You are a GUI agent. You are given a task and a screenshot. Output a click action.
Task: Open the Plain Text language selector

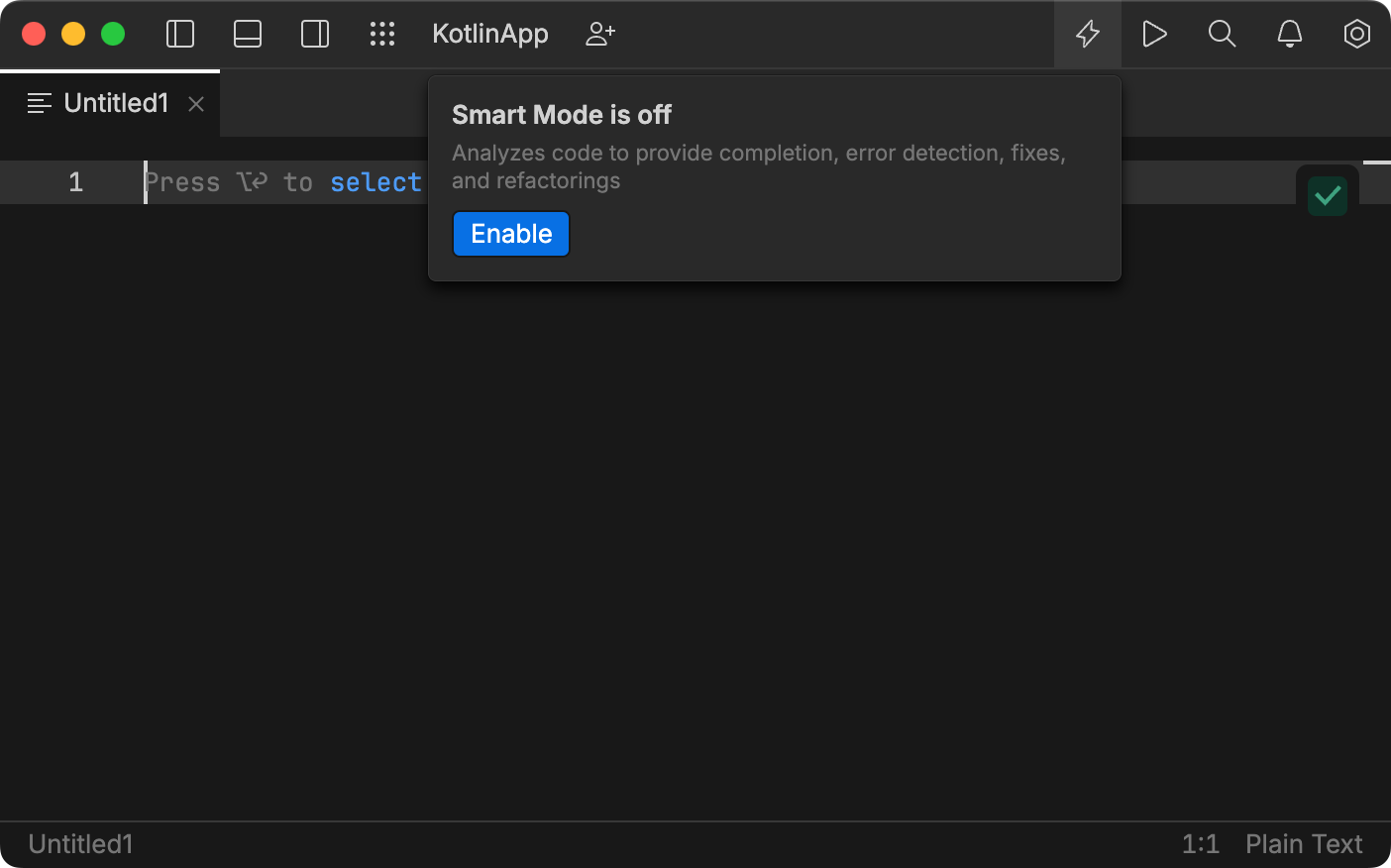(x=1303, y=843)
